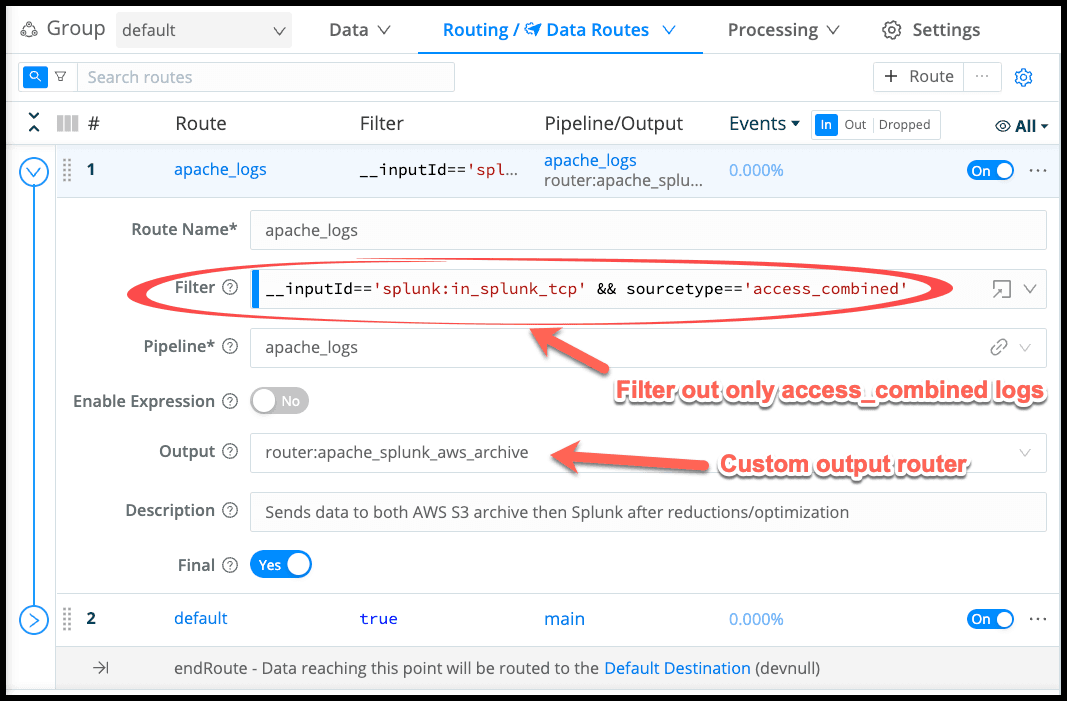Open the Data menu

coord(359,30)
